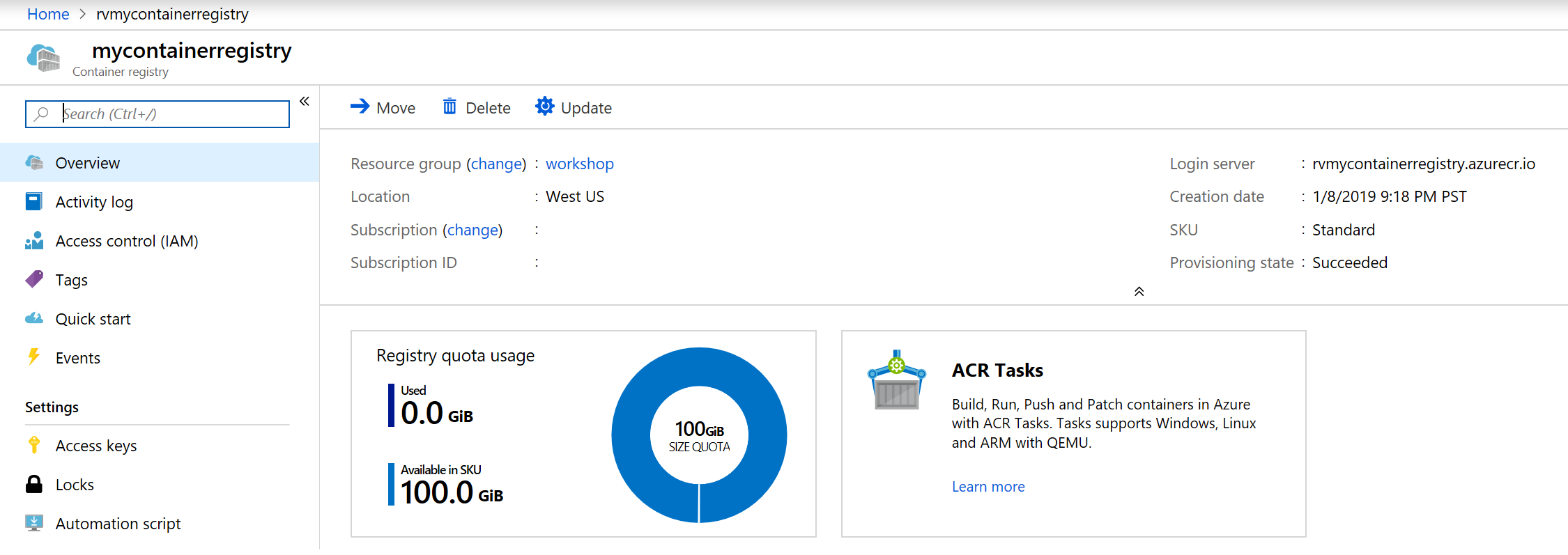Screen dimensions: 1568x555
Task: Change the resource group via change link
Action: coord(496,164)
